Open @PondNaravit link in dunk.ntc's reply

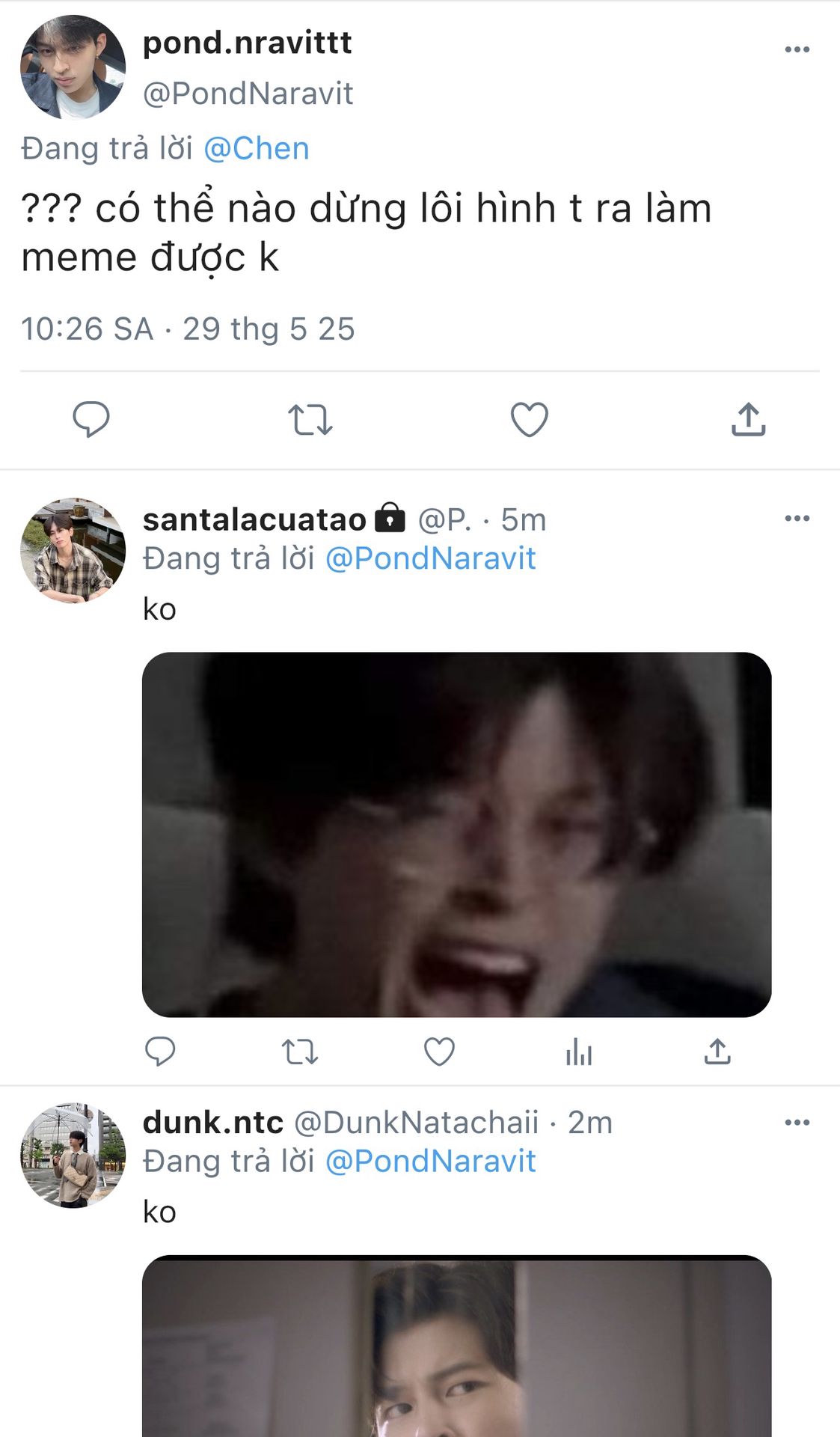(430, 1162)
